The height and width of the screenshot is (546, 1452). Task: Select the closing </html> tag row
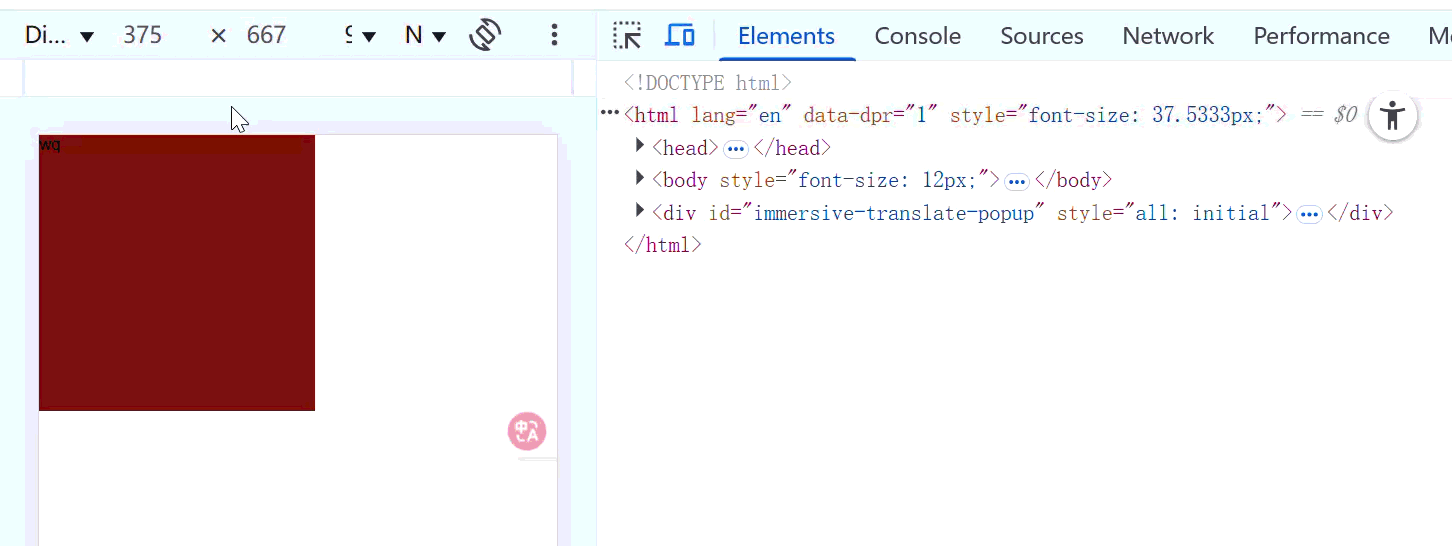point(662,245)
